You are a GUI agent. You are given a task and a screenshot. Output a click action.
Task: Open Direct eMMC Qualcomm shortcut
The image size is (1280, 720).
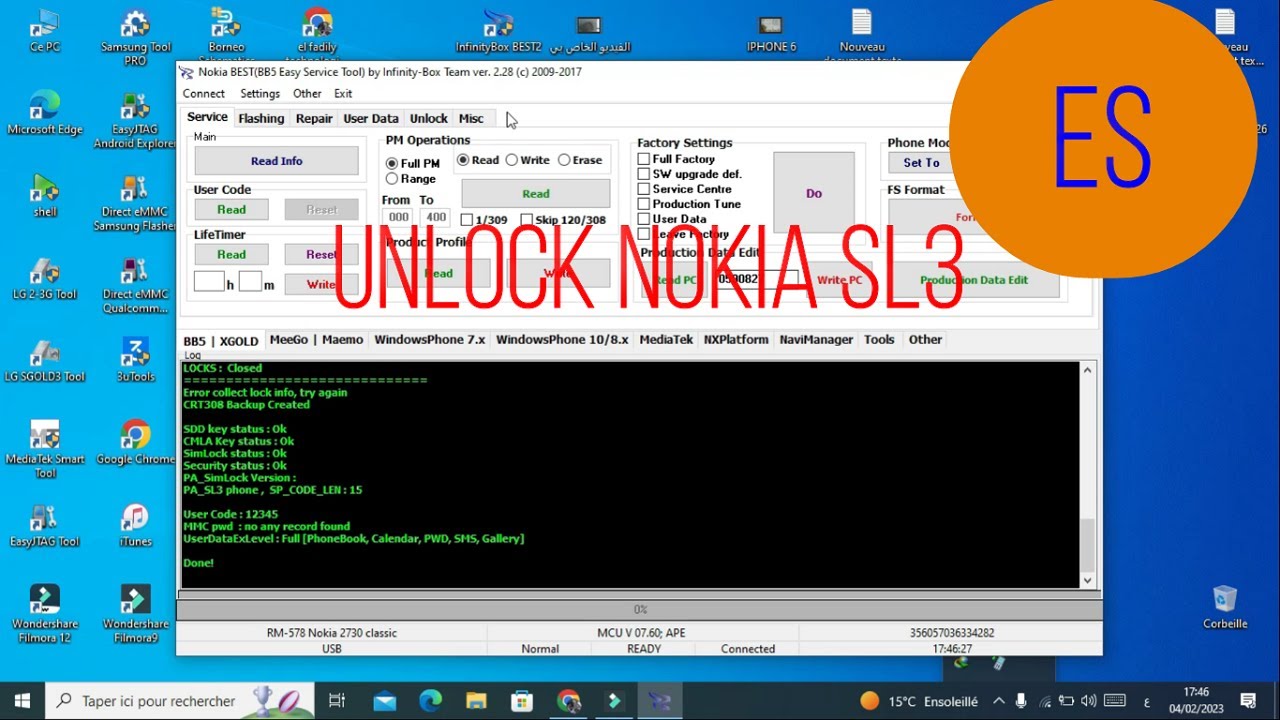135,285
